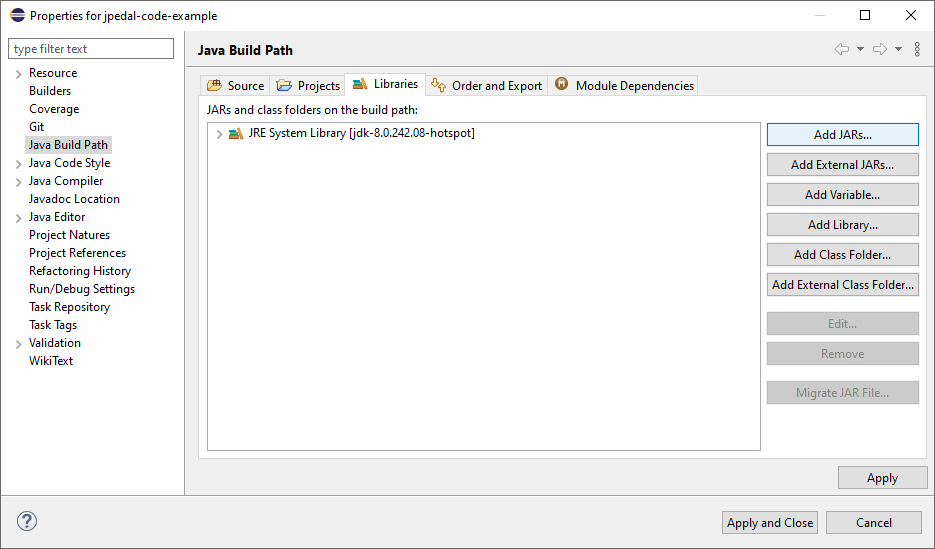Open the forward history dropdown arrow
This screenshot has height=549, width=935.
point(898,49)
